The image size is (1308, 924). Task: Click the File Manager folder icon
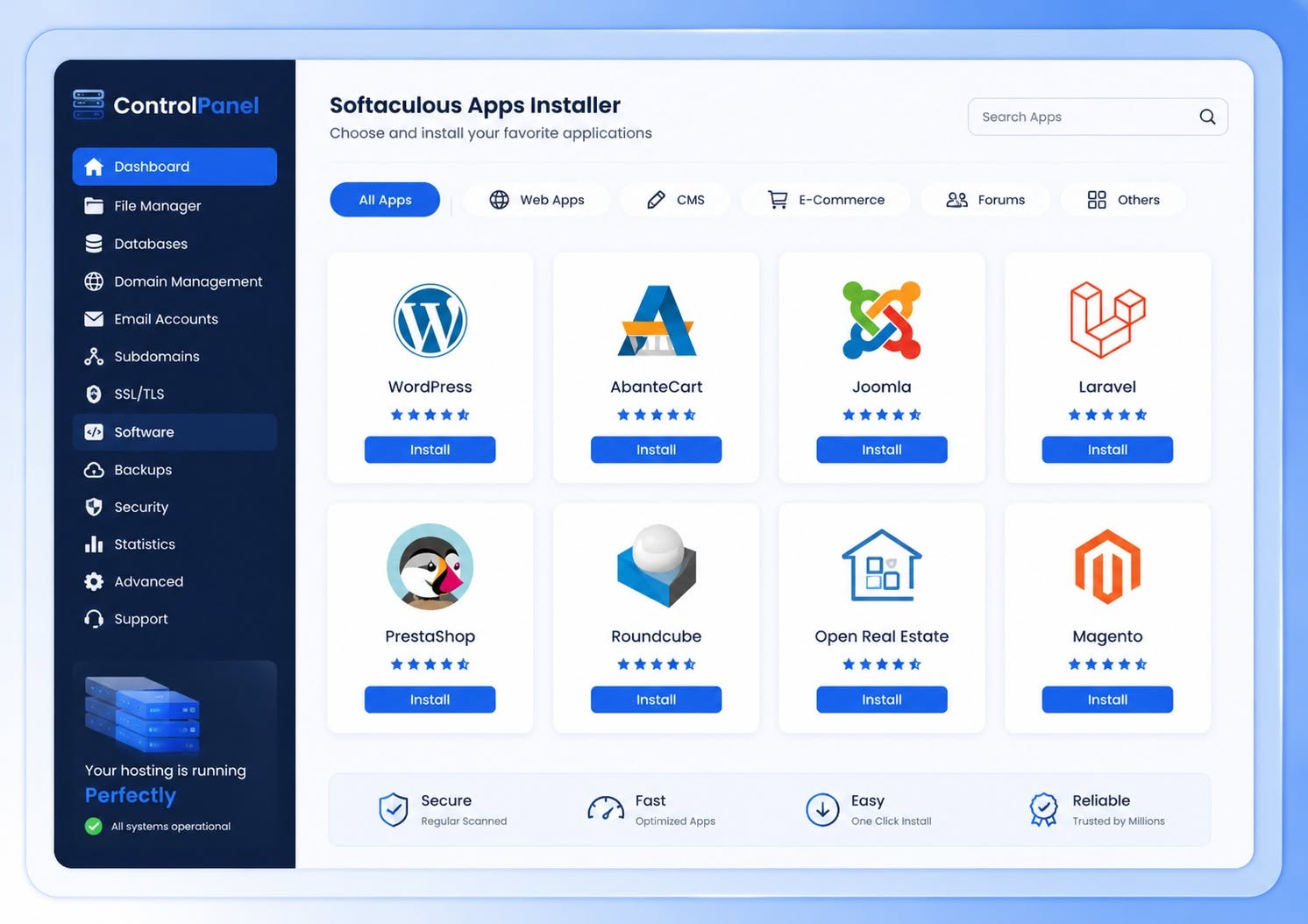click(94, 206)
